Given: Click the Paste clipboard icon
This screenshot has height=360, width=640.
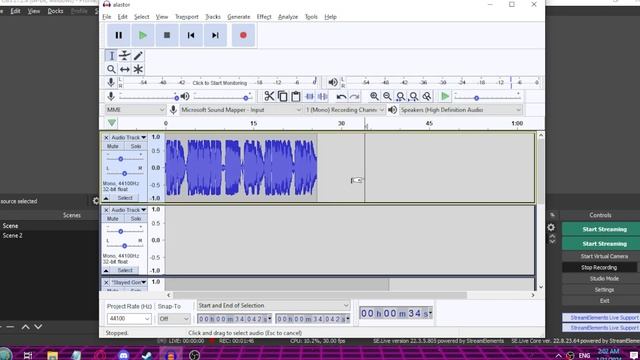Looking at the screenshot, I should pos(296,96).
